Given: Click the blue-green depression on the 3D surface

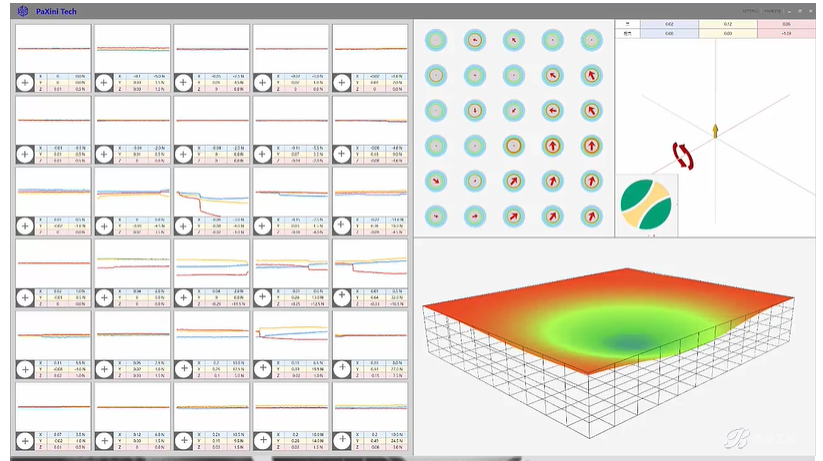Looking at the screenshot, I should coord(628,342).
